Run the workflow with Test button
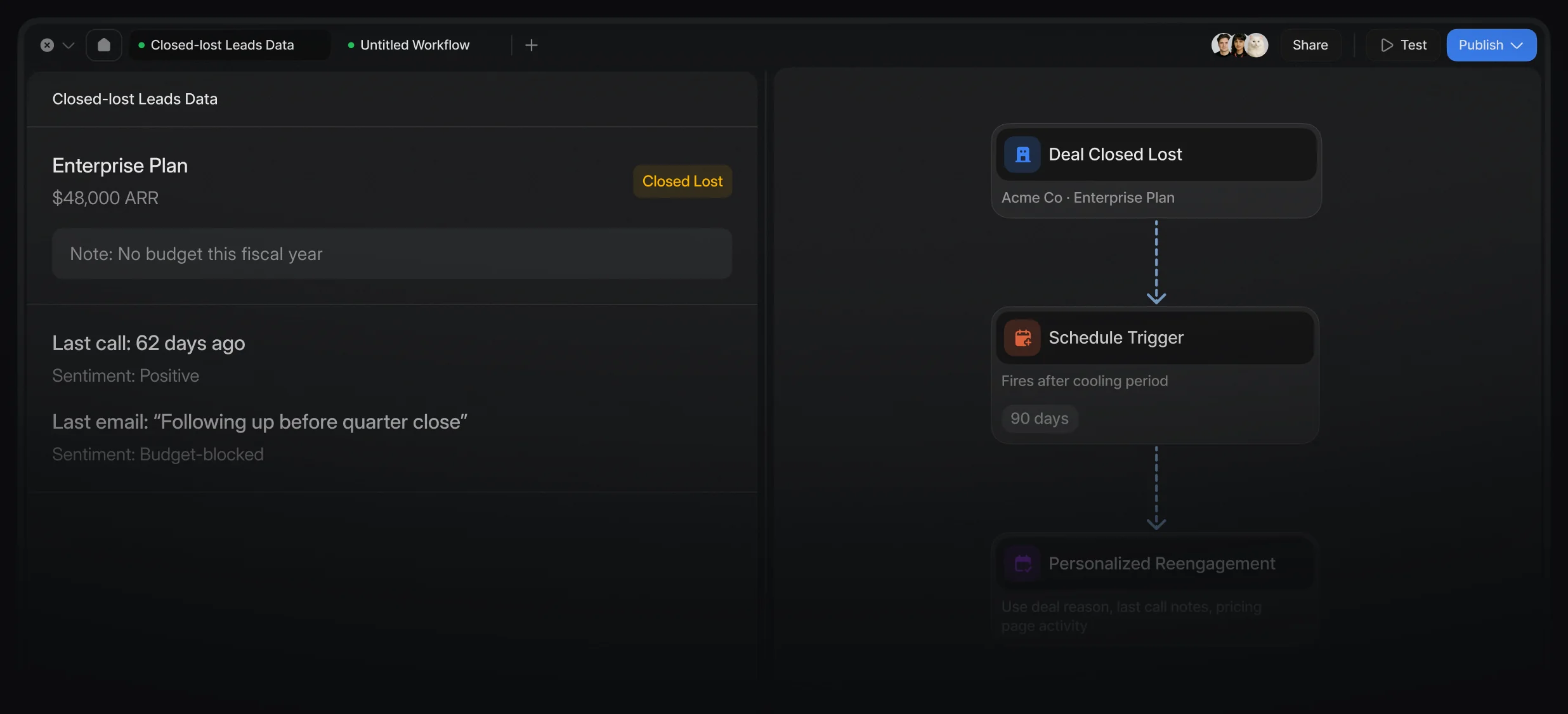 click(x=1404, y=45)
